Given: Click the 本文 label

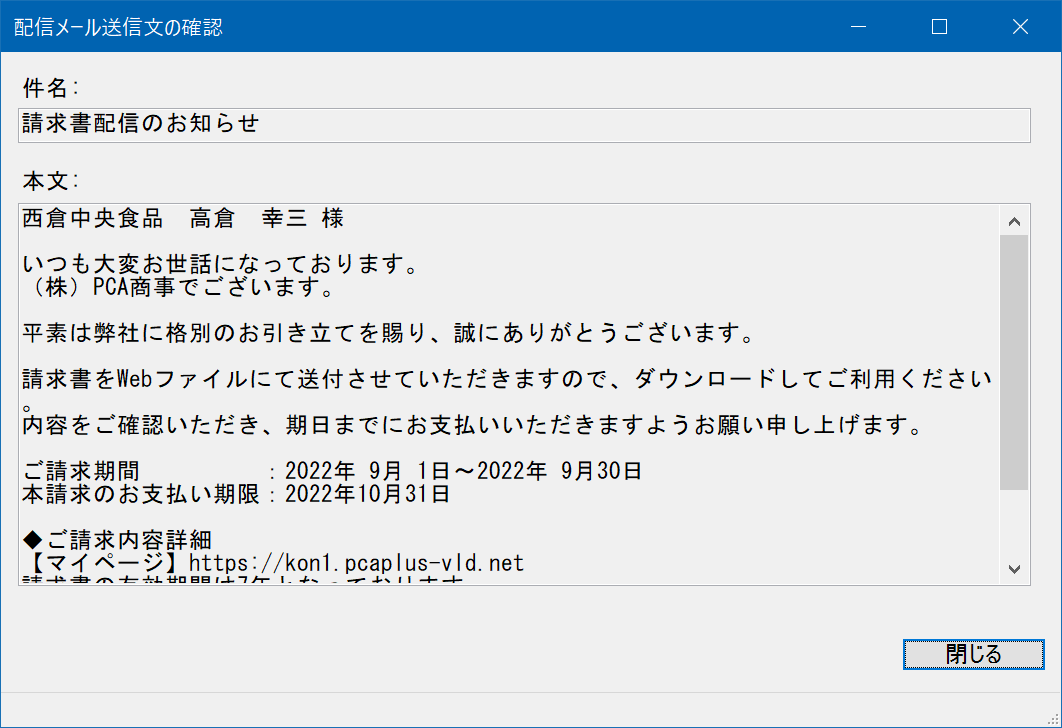Looking at the screenshot, I should 51,181.
